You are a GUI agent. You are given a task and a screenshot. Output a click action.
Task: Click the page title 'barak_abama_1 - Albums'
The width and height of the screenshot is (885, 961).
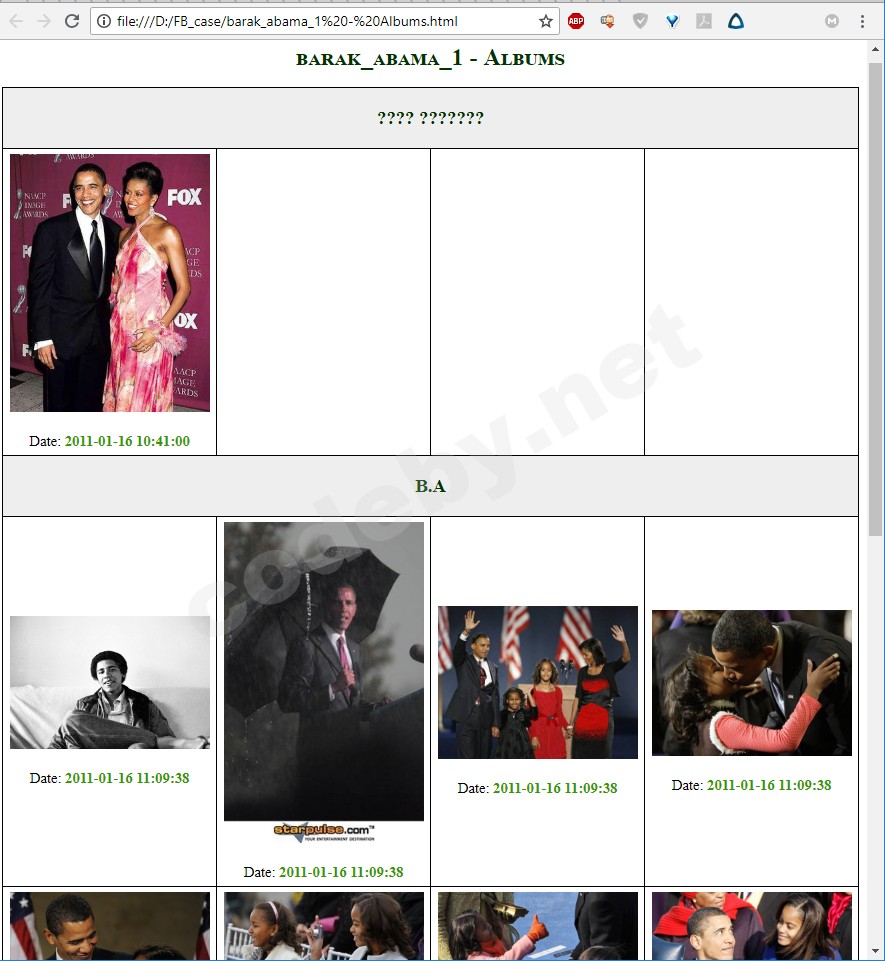click(430, 59)
